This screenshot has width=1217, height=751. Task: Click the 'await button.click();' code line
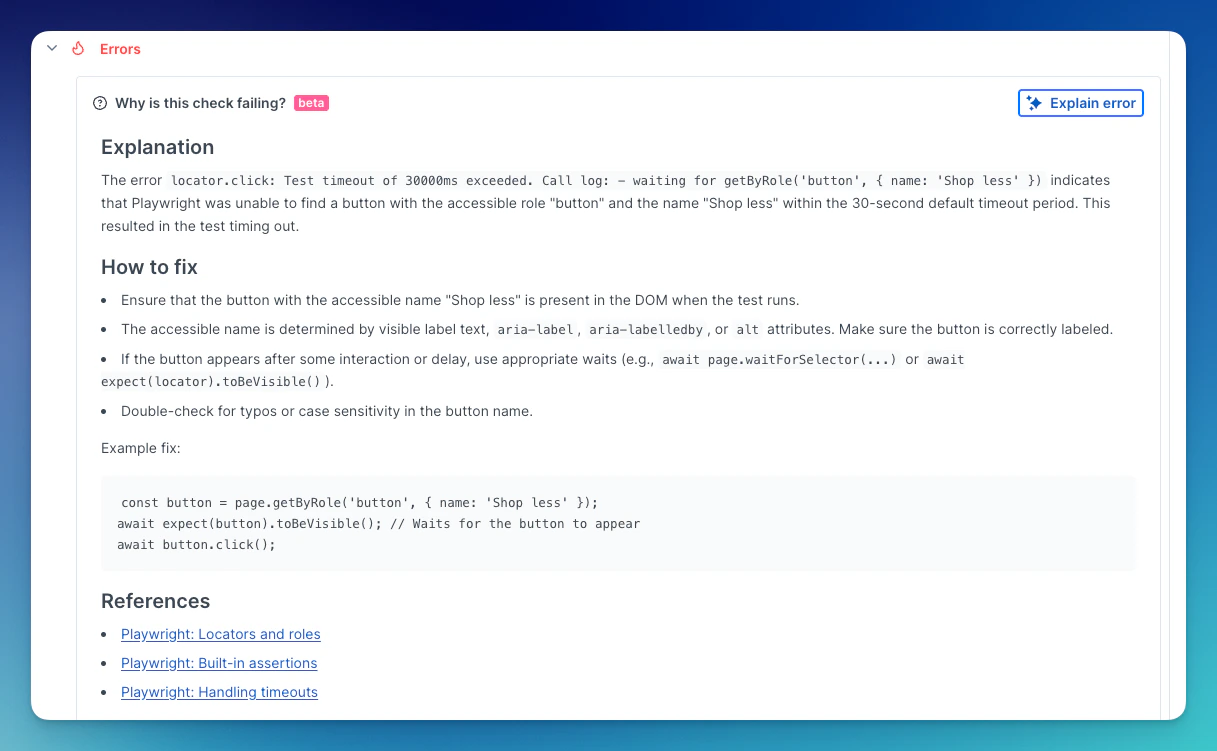[196, 545]
